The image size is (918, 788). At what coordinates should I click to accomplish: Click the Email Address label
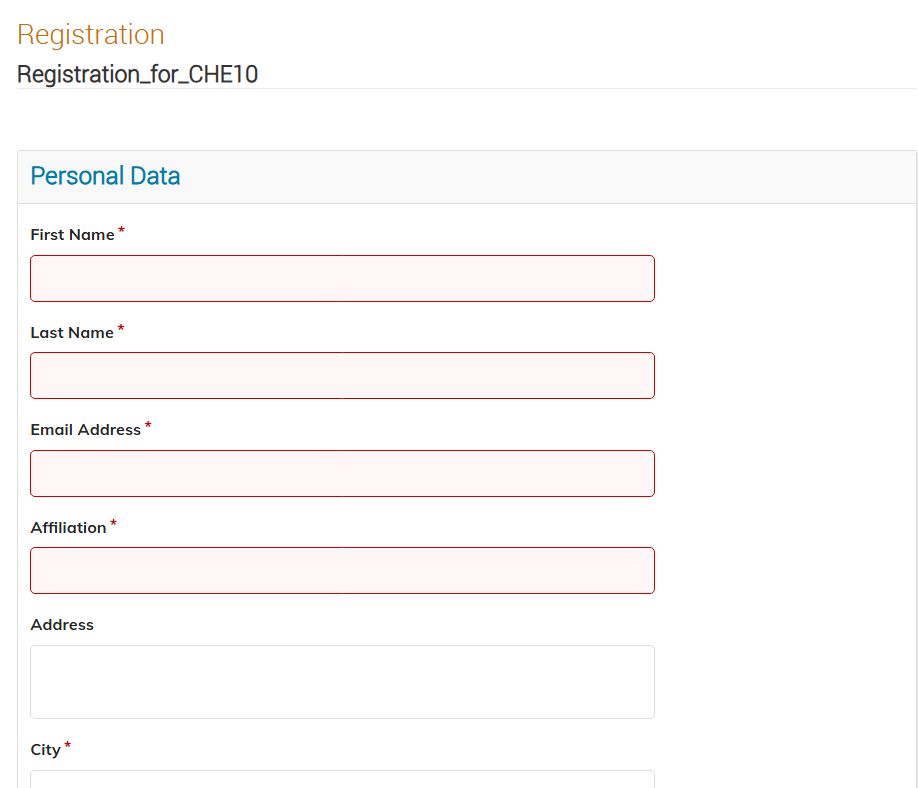[85, 430]
